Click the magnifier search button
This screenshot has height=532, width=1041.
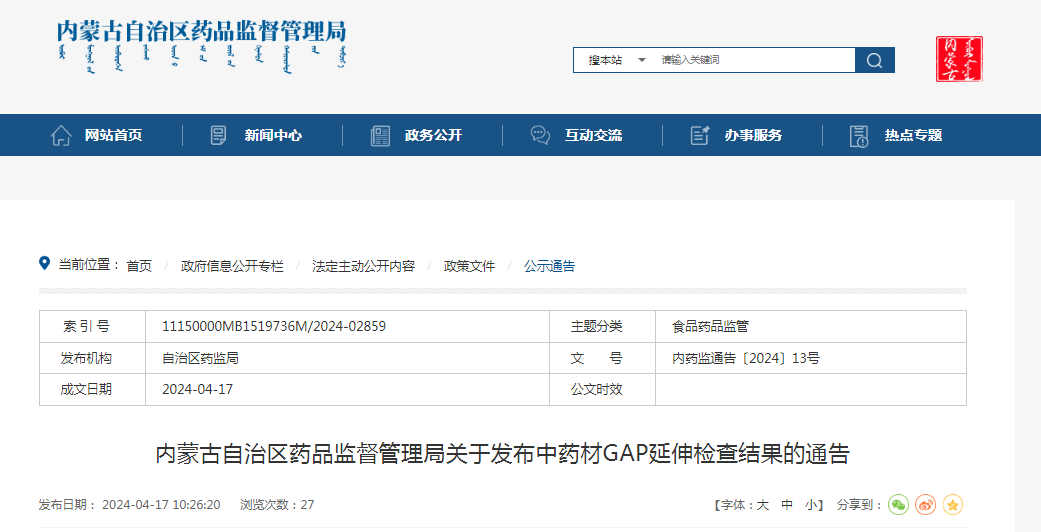pyautogui.click(x=874, y=60)
